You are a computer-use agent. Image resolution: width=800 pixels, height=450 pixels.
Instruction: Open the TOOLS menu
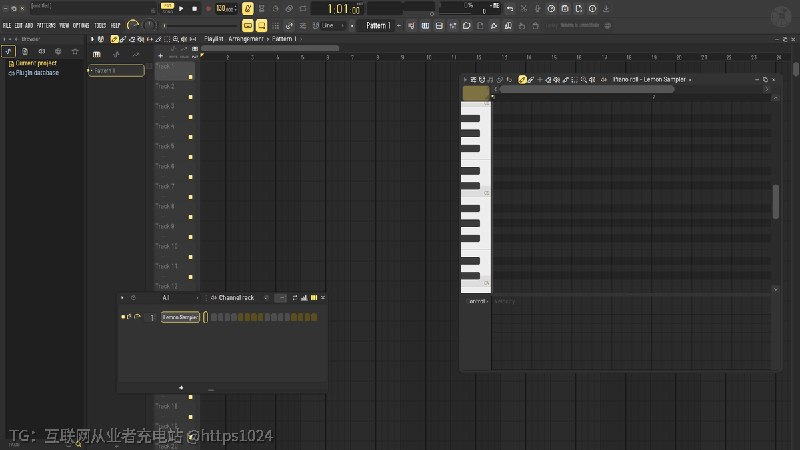tap(101, 26)
